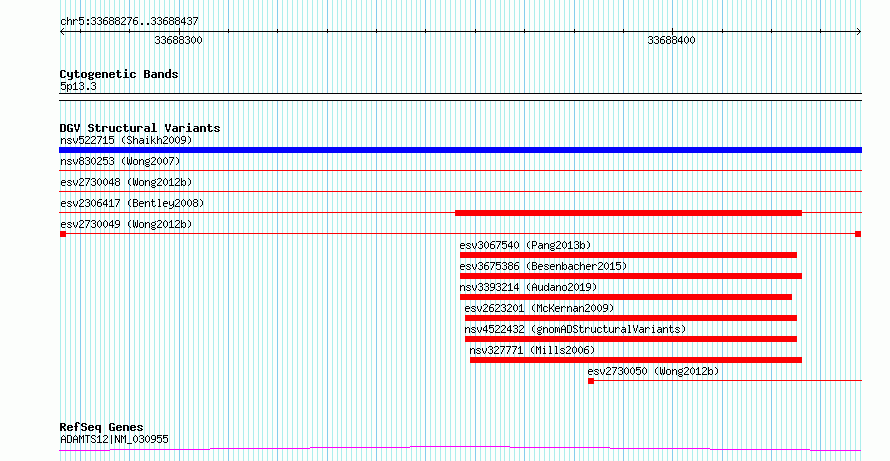Open esv2623201 (McKernan2009) variant label
The image size is (890, 461).
click(x=539, y=308)
